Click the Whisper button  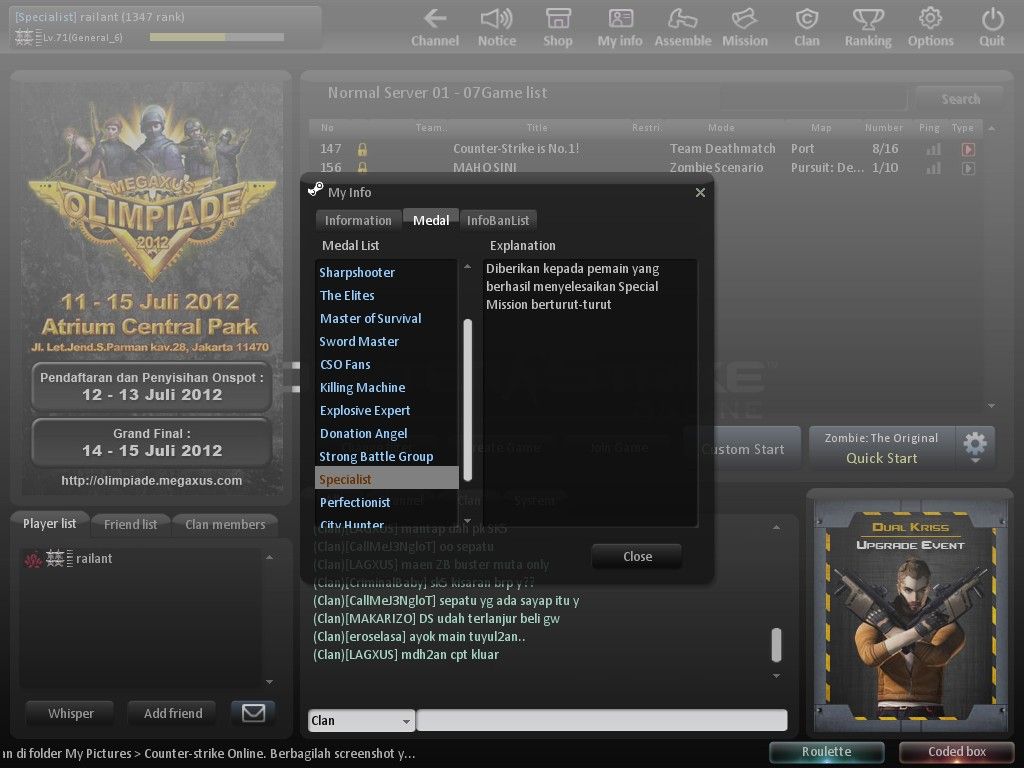(71, 713)
